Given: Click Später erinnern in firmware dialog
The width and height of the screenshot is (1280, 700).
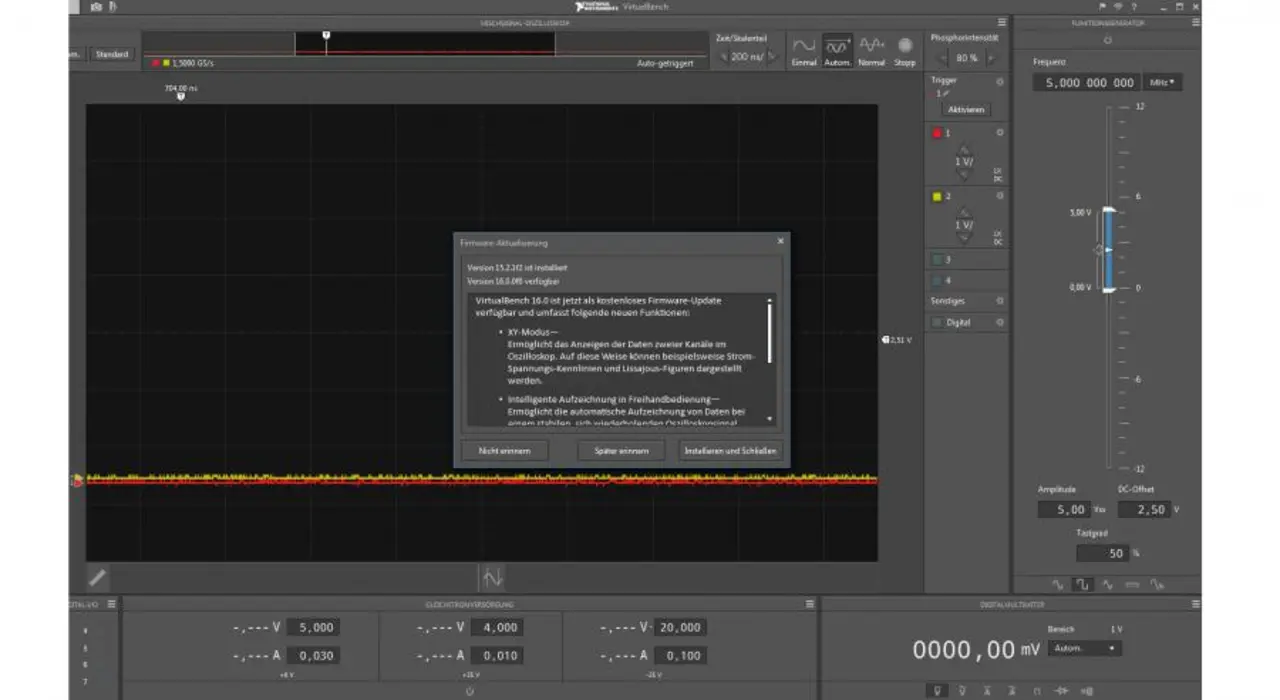Looking at the screenshot, I should tap(621, 450).
